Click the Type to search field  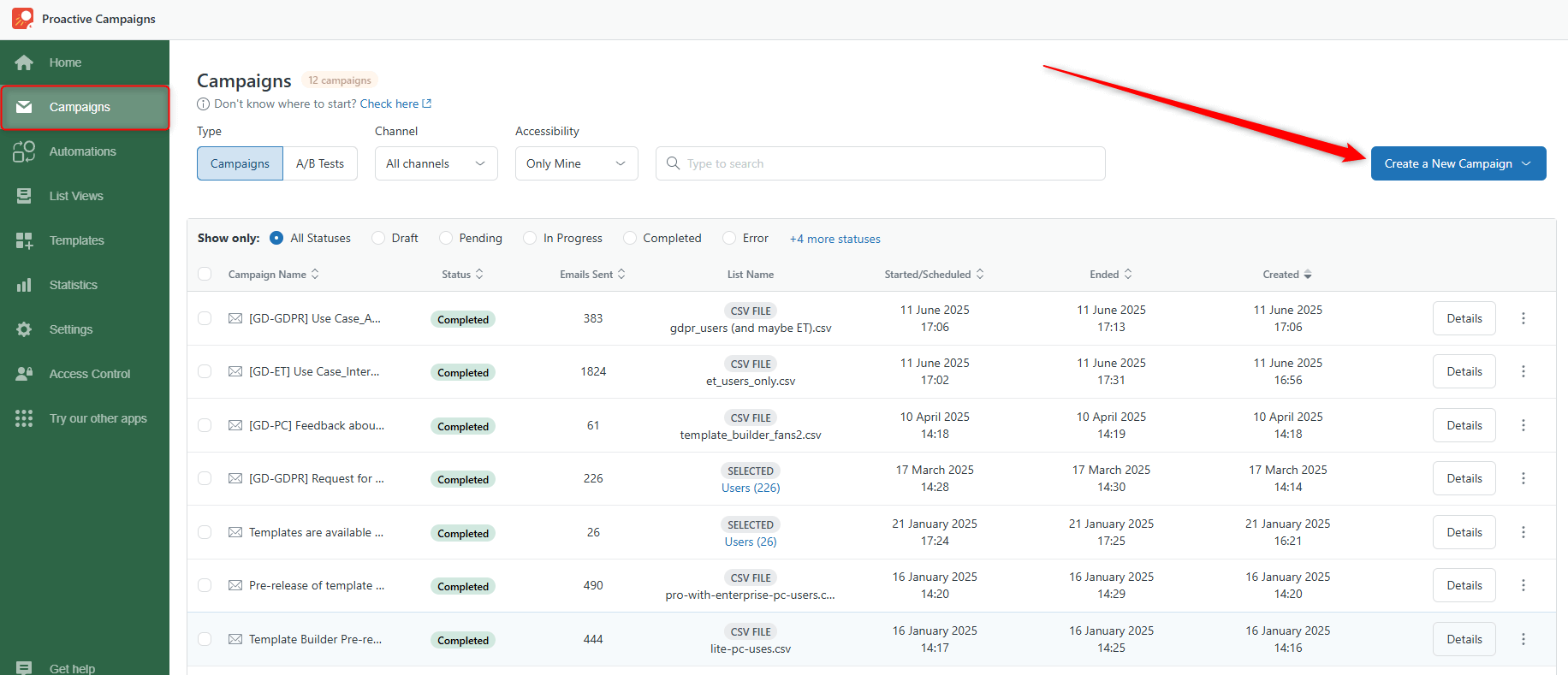(x=882, y=163)
